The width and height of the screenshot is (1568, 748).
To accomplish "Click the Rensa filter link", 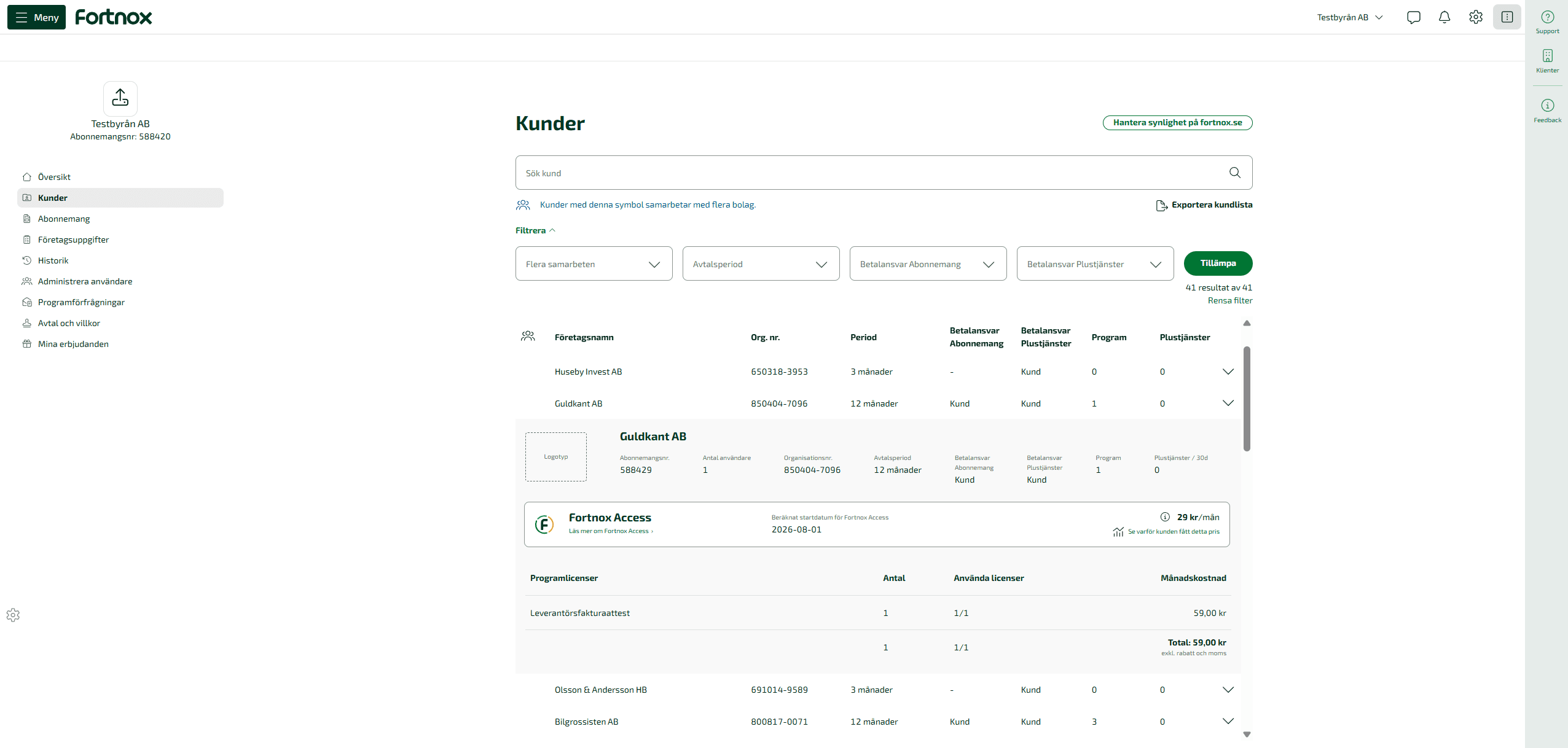I will tap(1229, 300).
